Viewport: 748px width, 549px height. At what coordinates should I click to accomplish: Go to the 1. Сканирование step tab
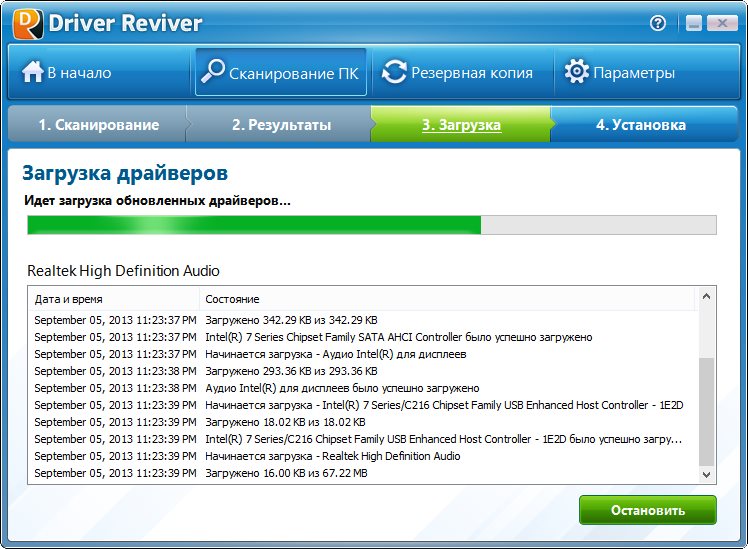coord(98,125)
